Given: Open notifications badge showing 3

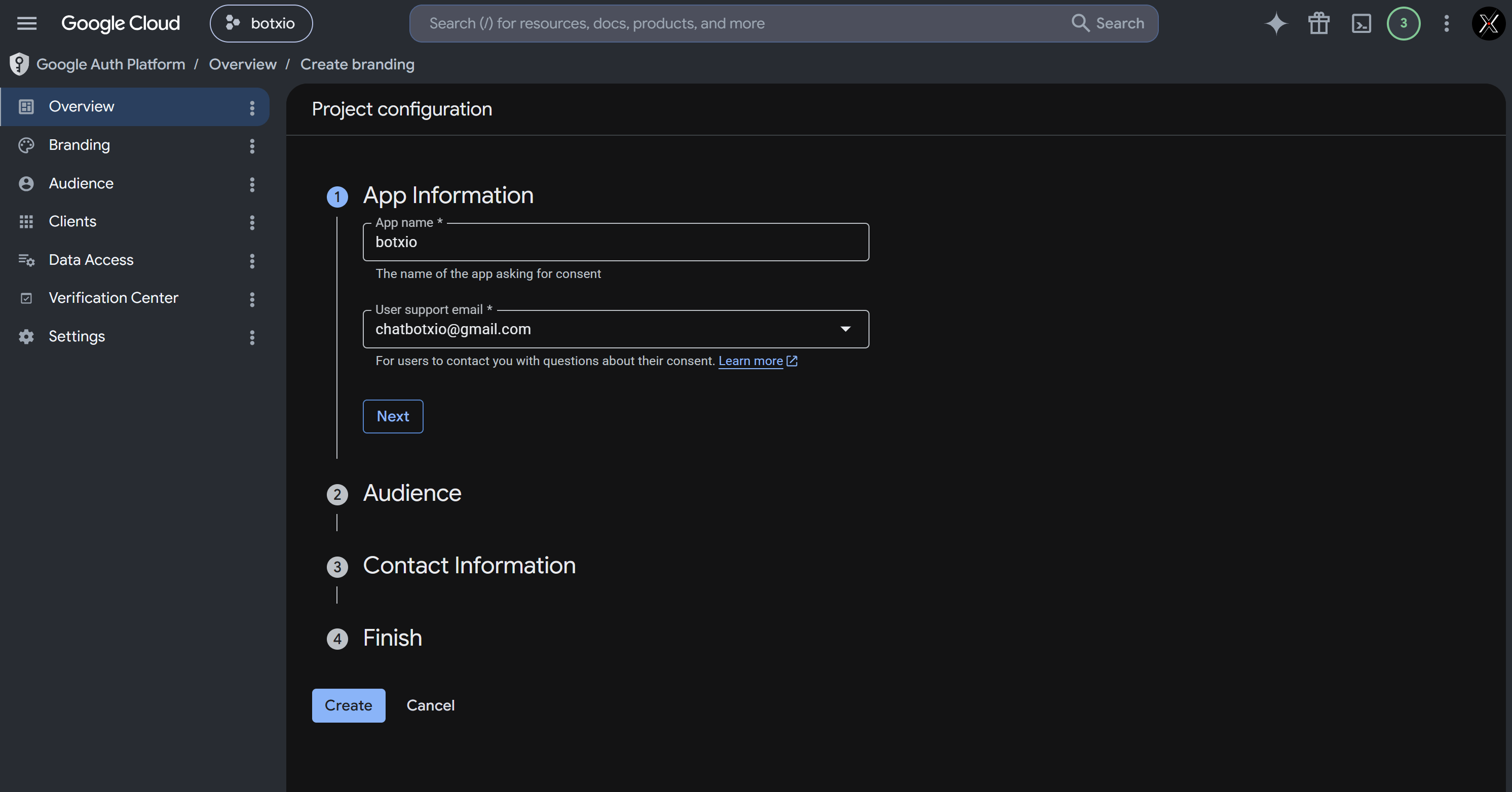Looking at the screenshot, I should [x=1404, y=23].
